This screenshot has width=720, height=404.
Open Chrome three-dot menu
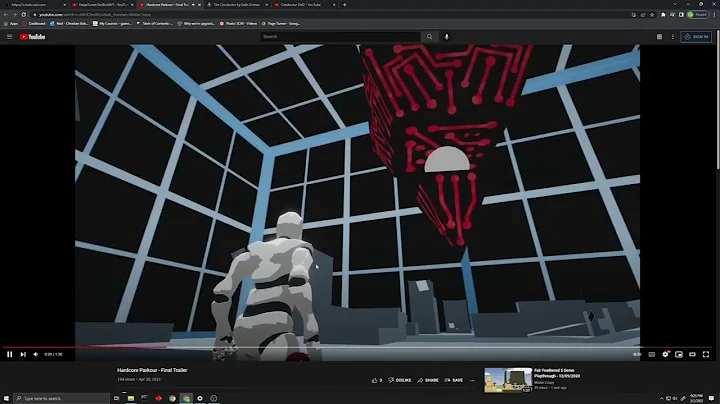pos(714,15)
